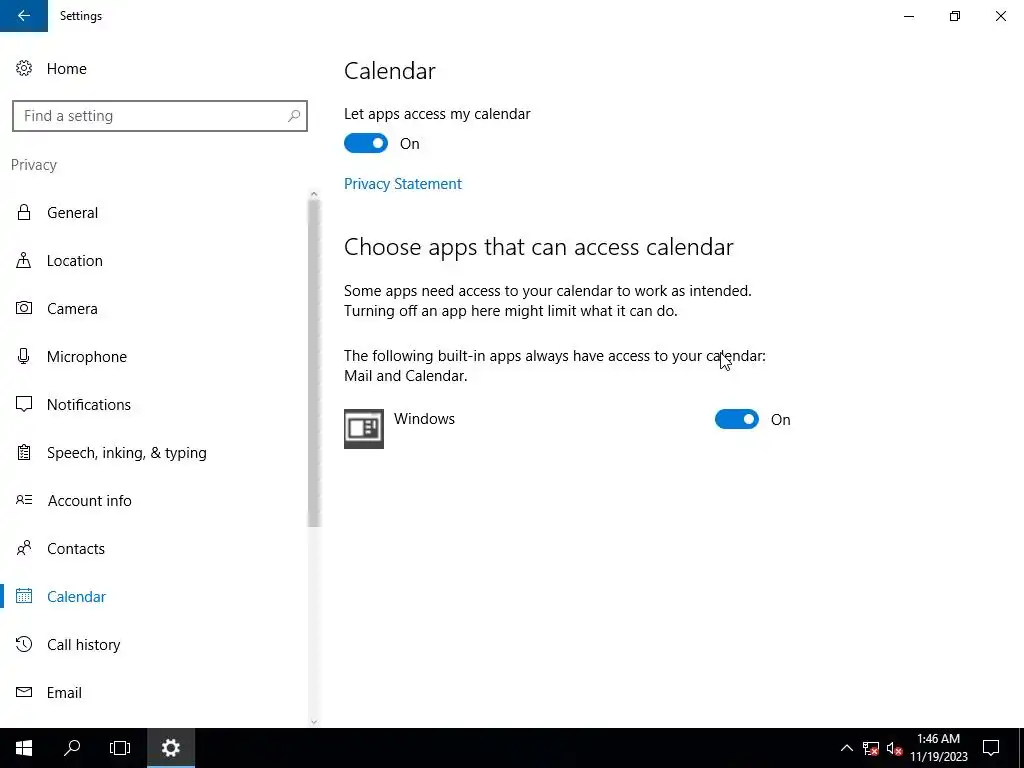The width and height of the screenshot is (1024, 768).
Task: Turn off Let apps access my calendar
Action: [366, 144]
